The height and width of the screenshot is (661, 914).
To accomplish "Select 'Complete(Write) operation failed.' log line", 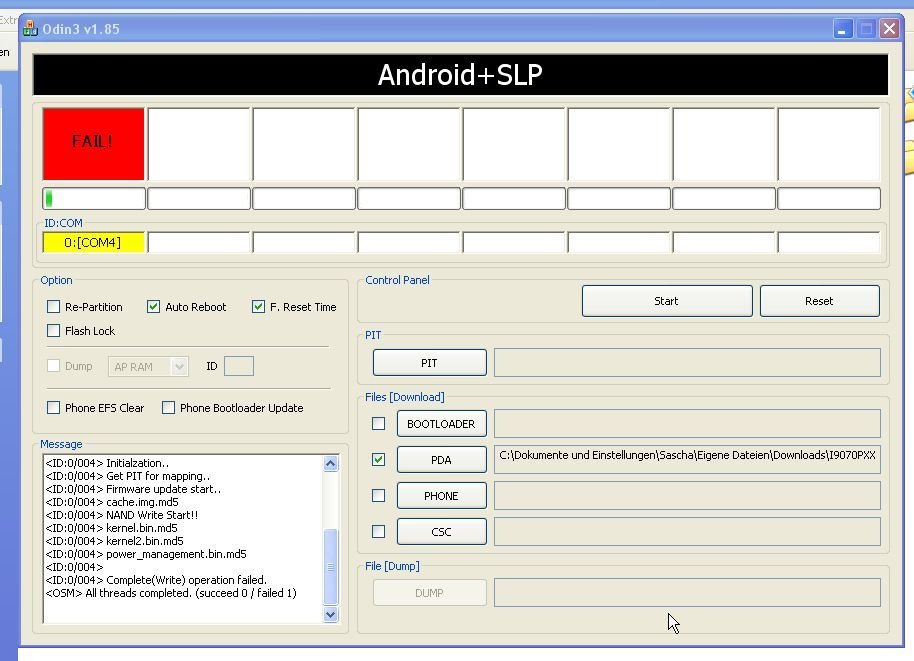I will [x=156, y=580].
